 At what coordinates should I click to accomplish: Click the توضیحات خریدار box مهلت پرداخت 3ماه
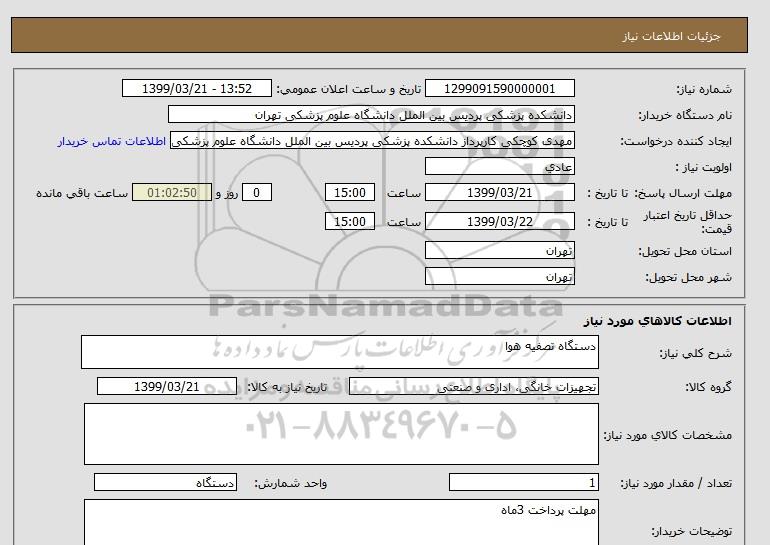pos(341,522)
